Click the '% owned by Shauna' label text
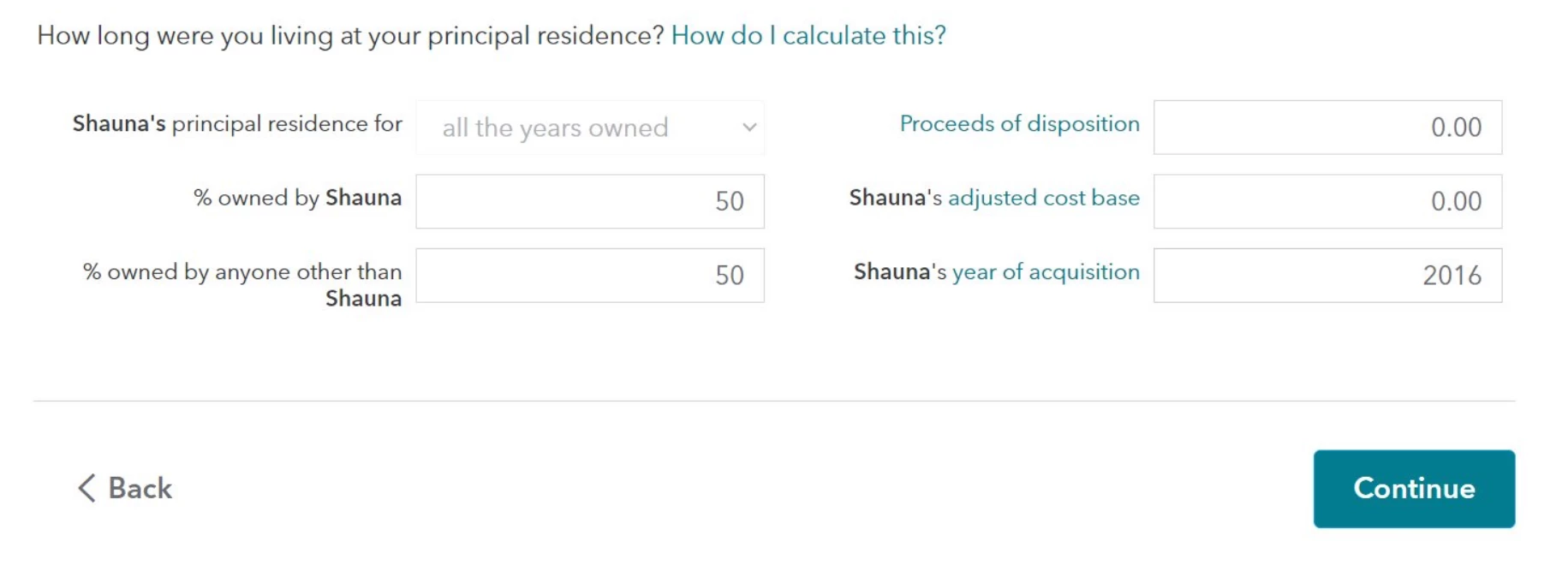 (297, 198)
